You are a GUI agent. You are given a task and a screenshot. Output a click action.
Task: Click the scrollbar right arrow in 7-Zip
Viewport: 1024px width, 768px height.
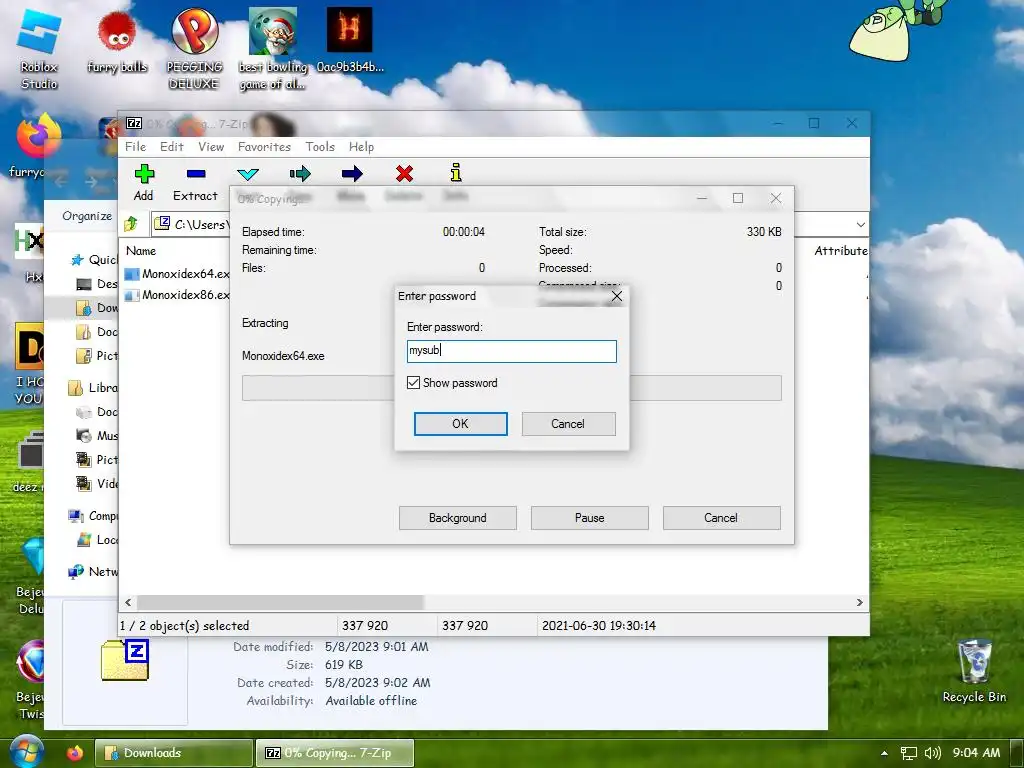859,602
